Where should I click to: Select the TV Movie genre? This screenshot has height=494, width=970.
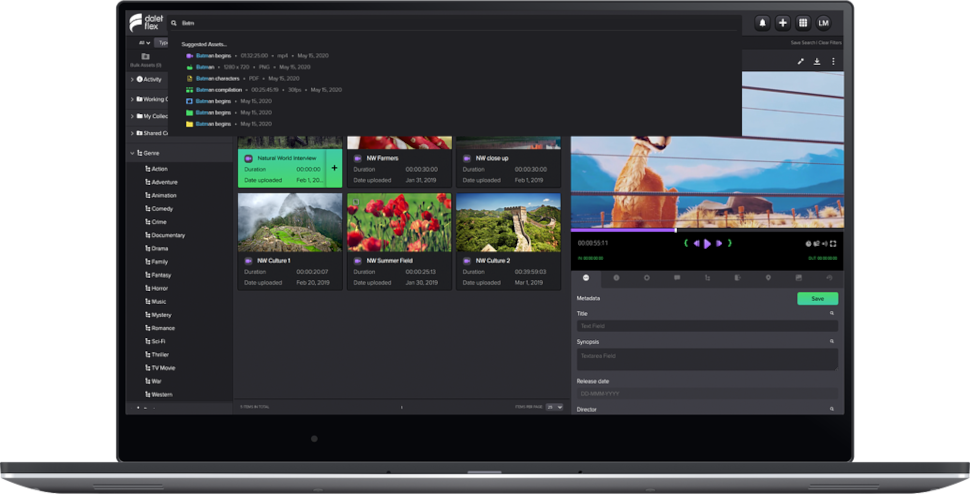(160, 368)
